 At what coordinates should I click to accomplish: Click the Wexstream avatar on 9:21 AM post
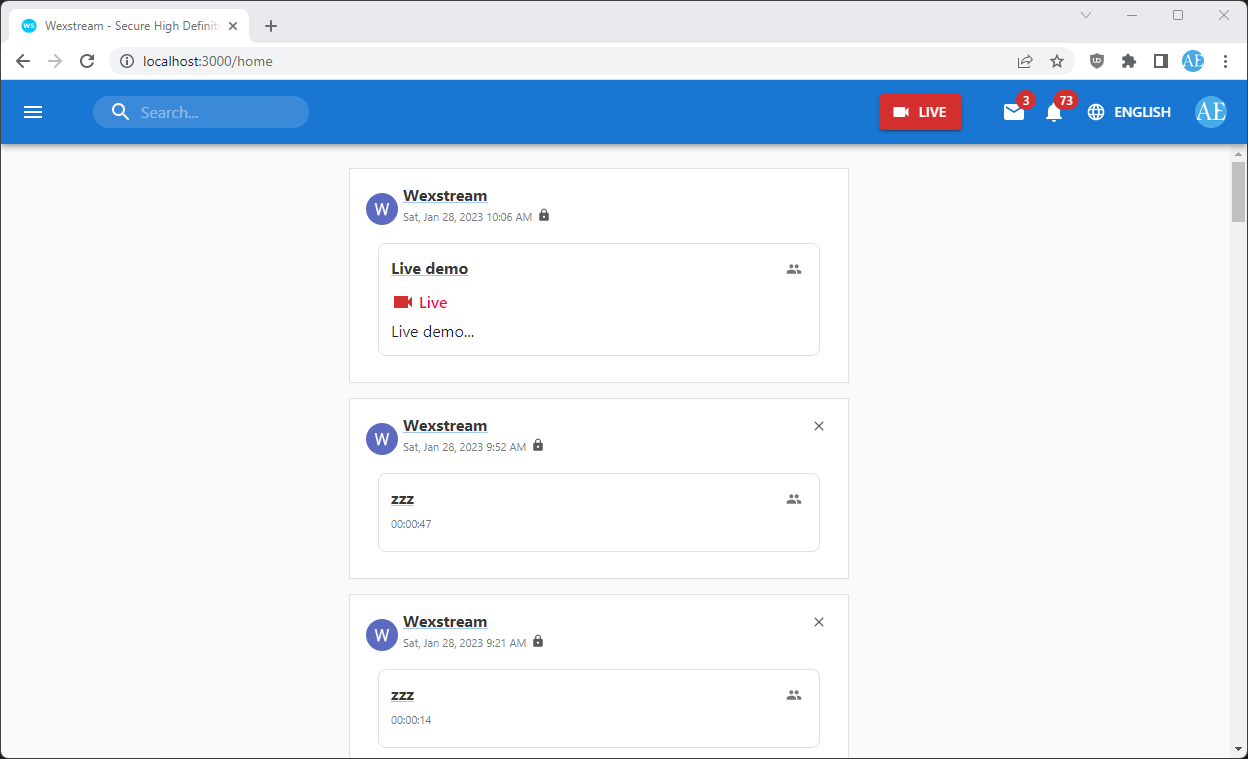click(382, 635)
